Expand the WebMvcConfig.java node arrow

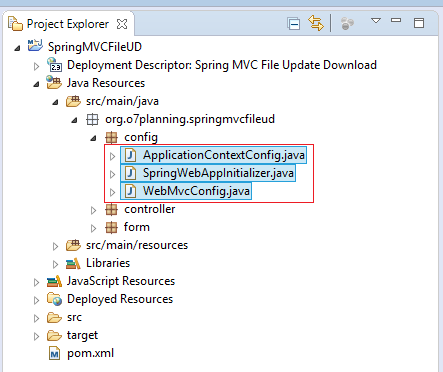112,192
